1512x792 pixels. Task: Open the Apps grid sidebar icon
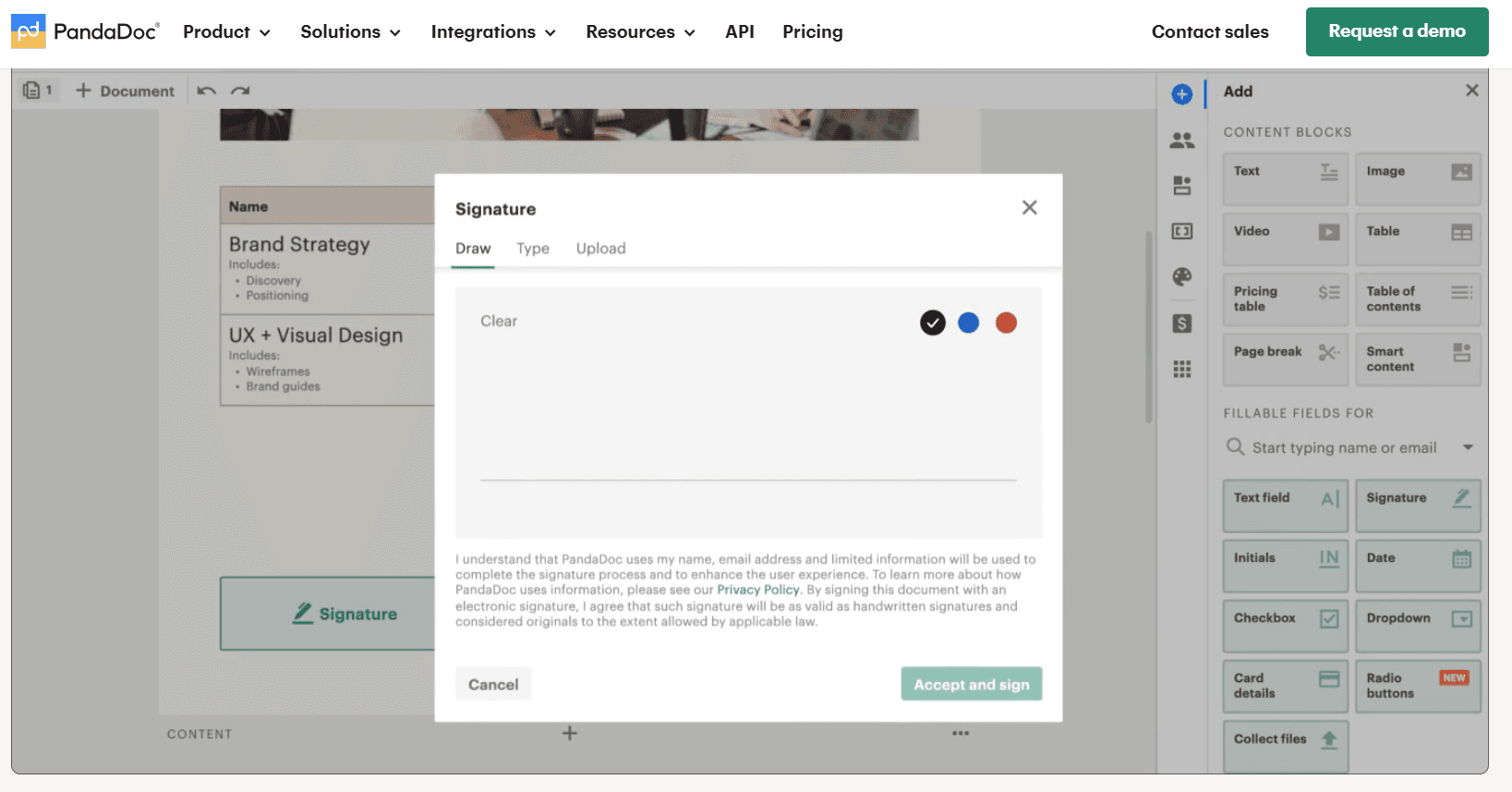pyautogui.click(x=1182, y=370)
